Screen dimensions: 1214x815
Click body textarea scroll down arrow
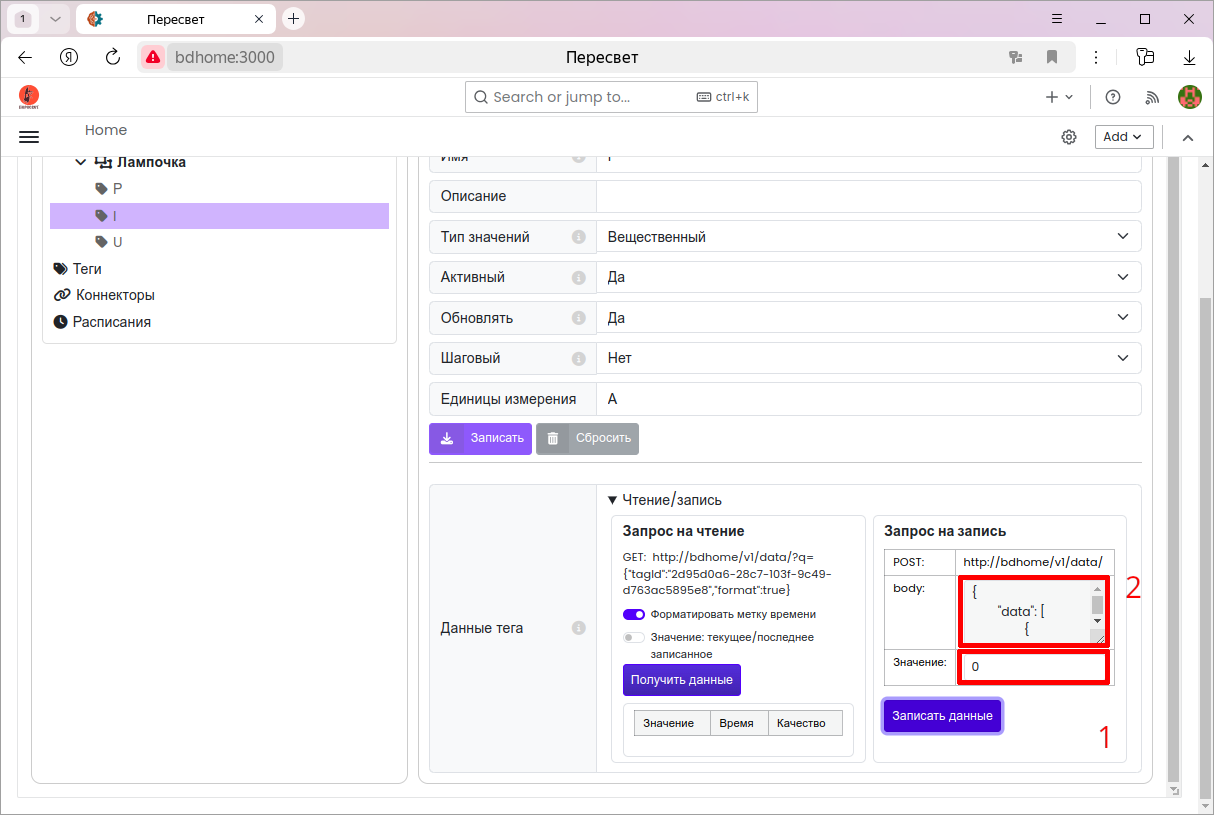pos(1097,621)
